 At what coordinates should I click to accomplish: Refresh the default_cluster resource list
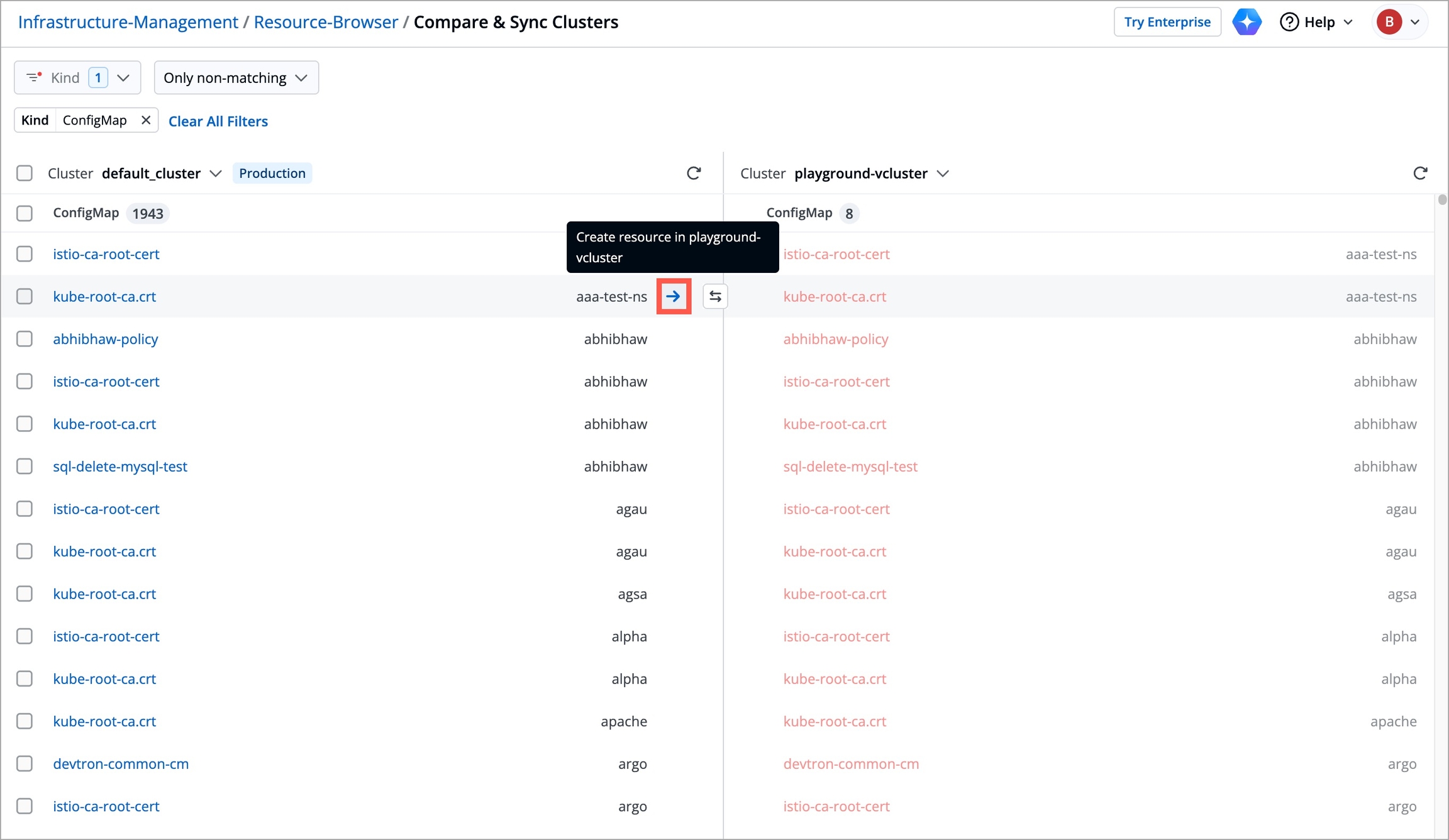[x=694, y=173]
